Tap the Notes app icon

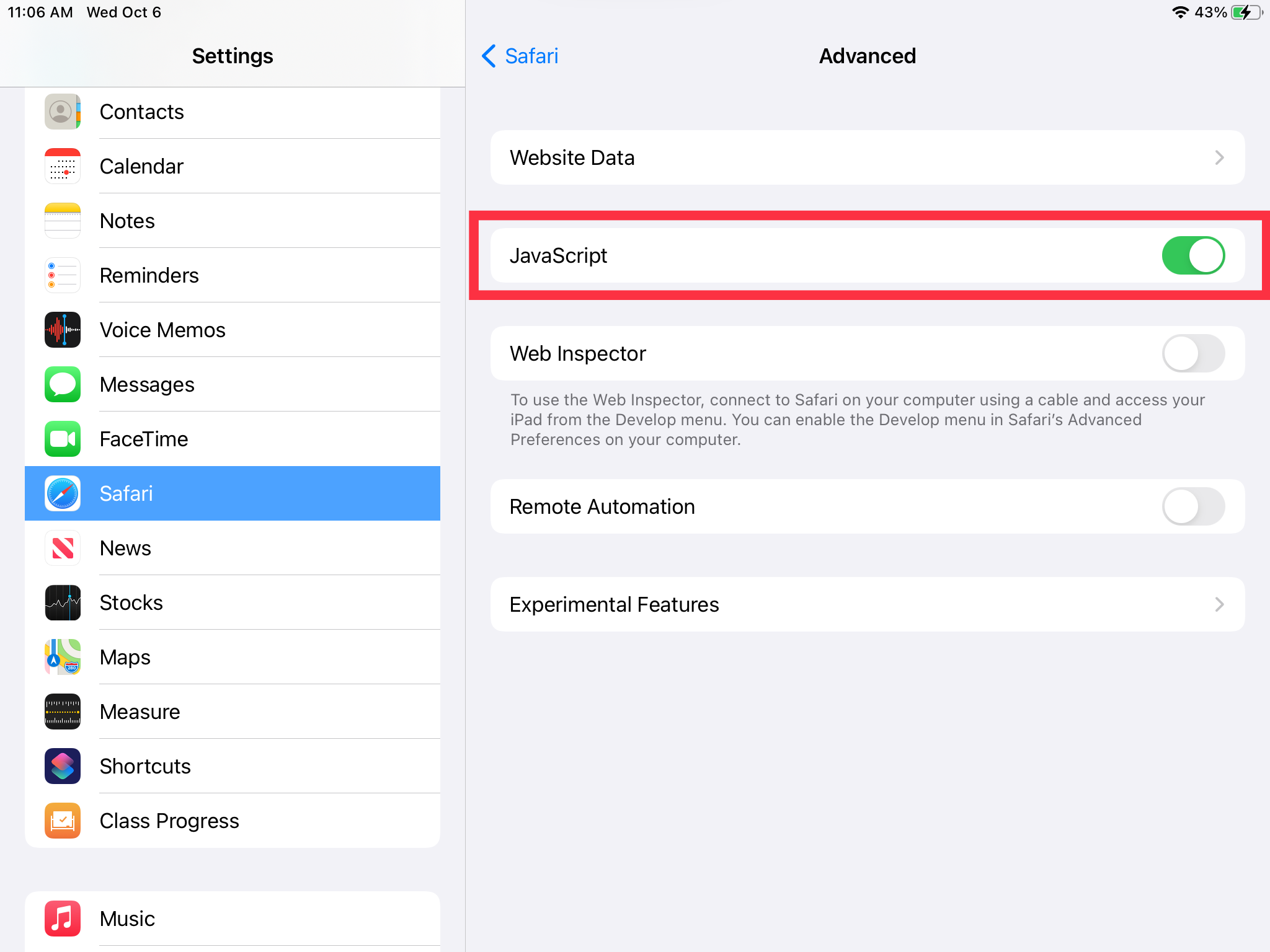point(63,221)
